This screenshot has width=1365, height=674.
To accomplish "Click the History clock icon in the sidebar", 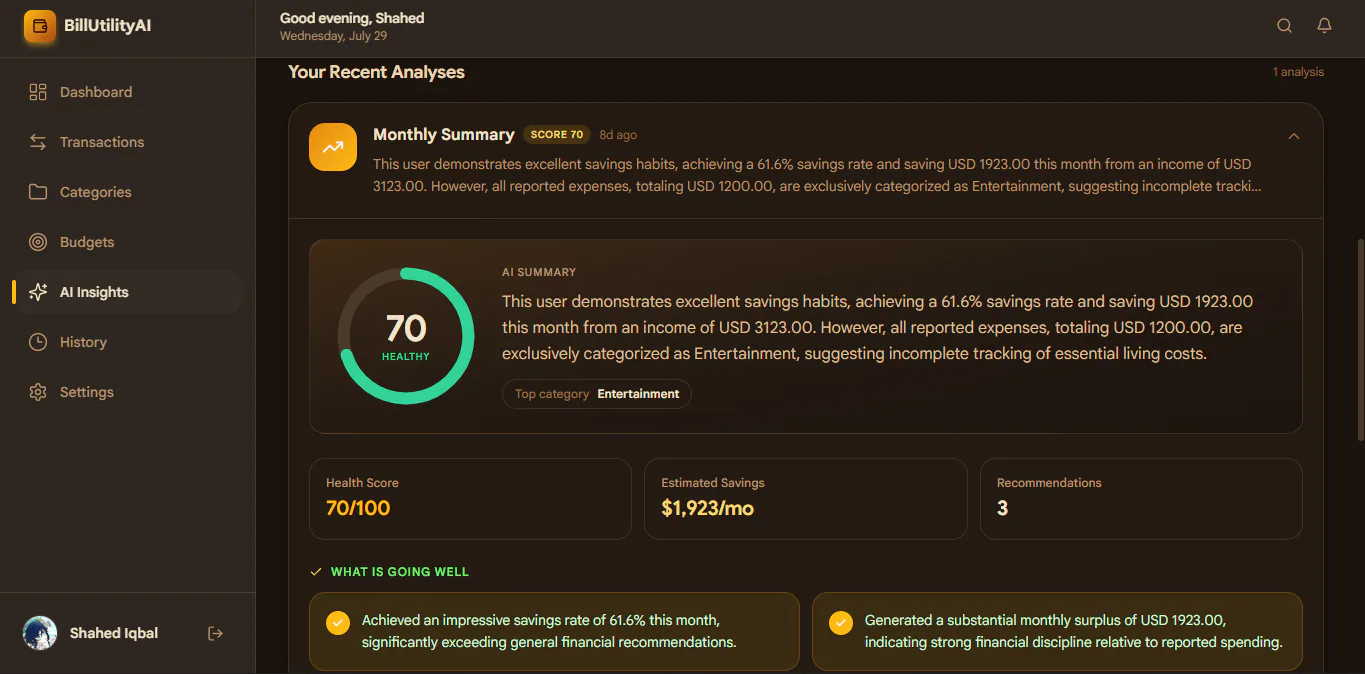I will (38, 342).
